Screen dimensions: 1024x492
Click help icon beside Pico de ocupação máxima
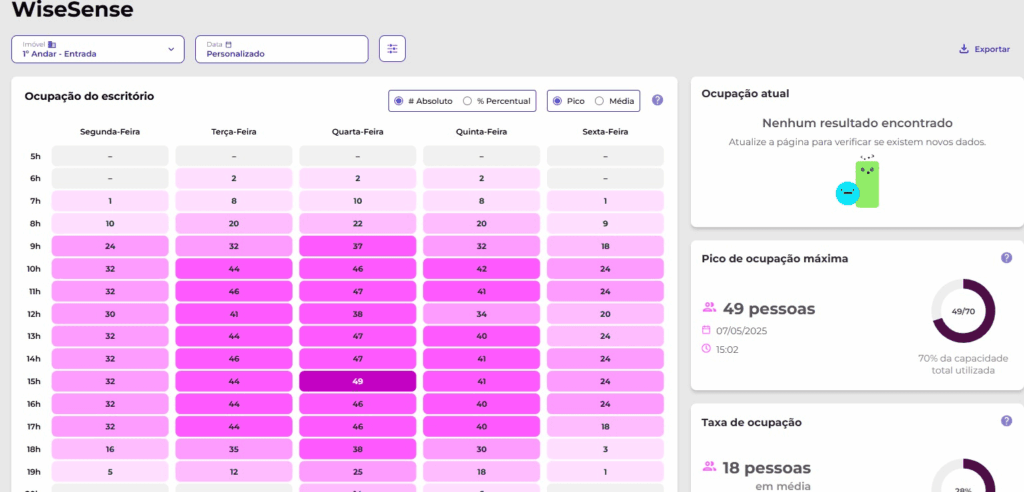pyautogui.click(x=1006, y=257)
